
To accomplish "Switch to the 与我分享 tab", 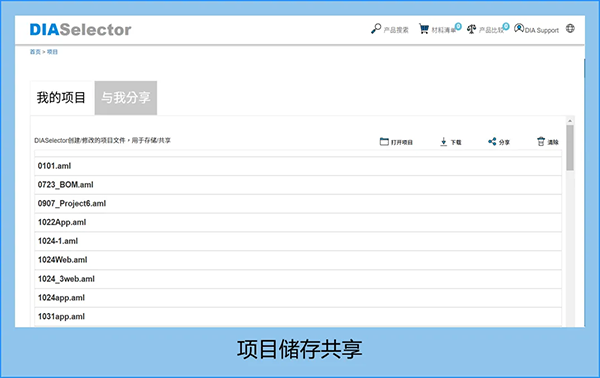I will click(x=126, y=98).
